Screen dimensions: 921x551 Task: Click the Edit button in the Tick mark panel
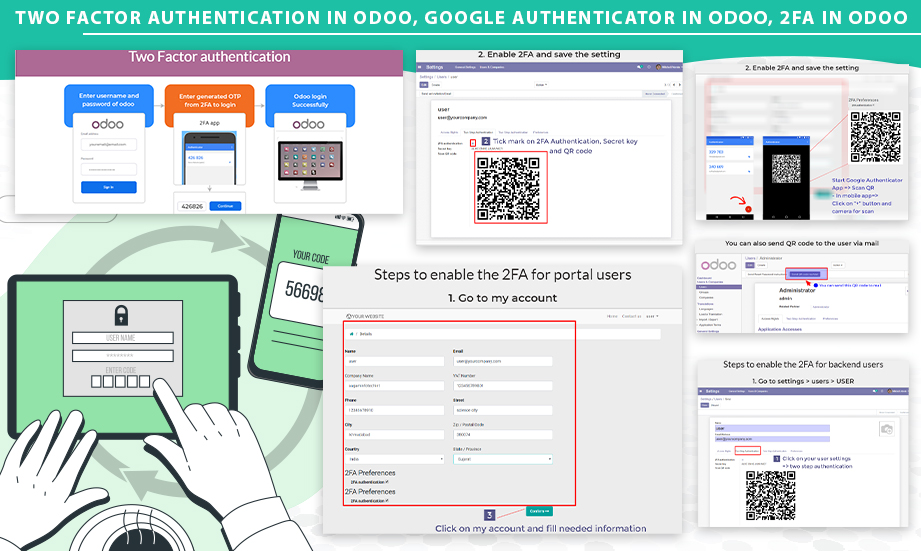[x=423, y=85]
